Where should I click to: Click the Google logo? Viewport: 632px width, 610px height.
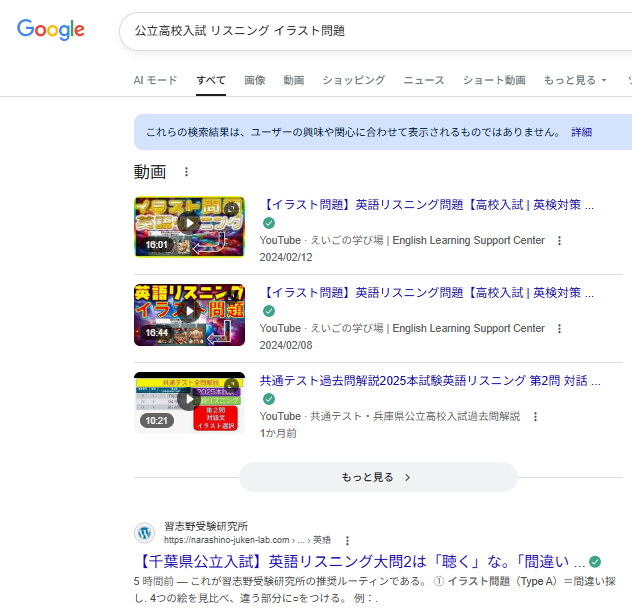[x=51, y=30]
